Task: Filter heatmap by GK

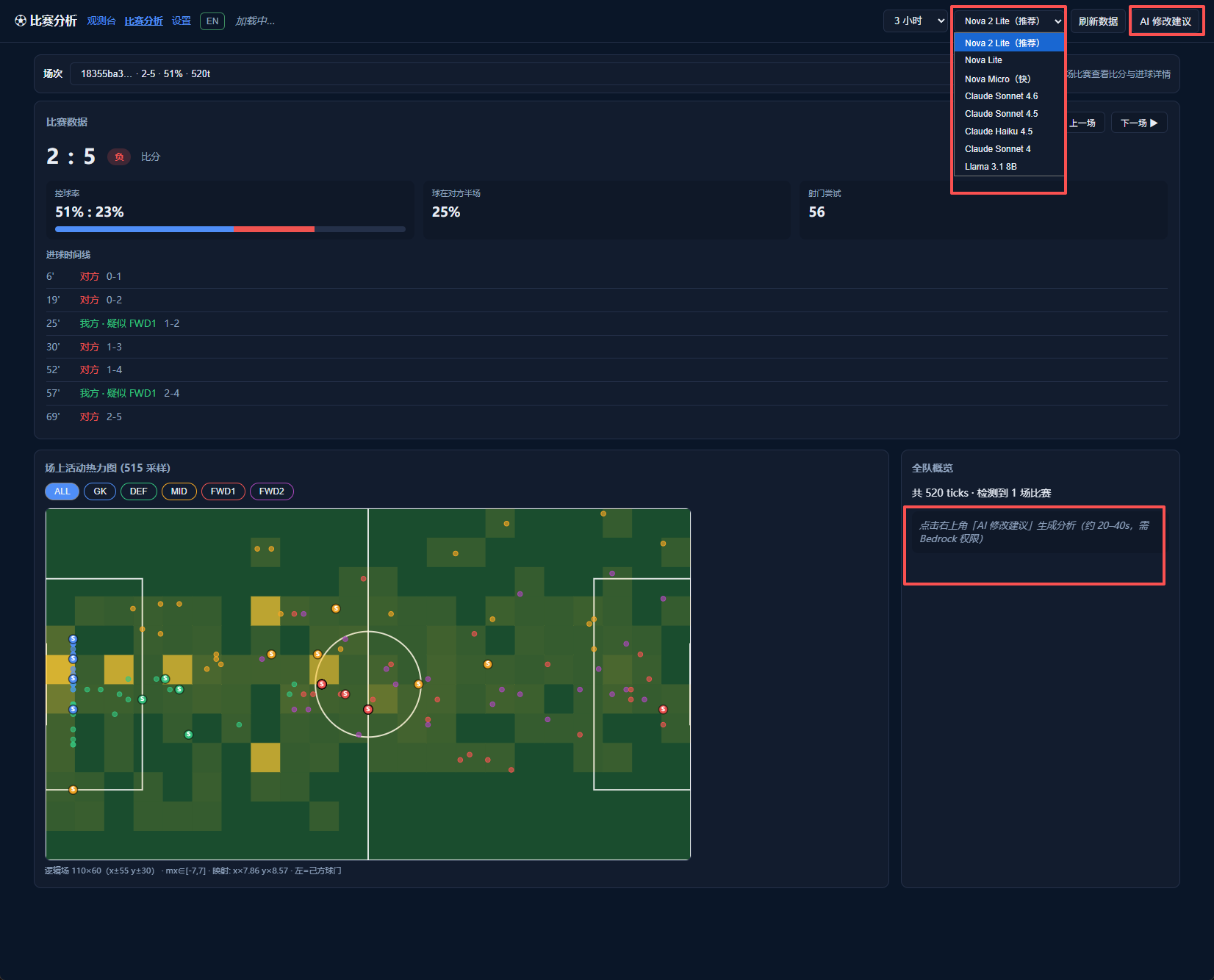Action: click(x=100, y=491)
